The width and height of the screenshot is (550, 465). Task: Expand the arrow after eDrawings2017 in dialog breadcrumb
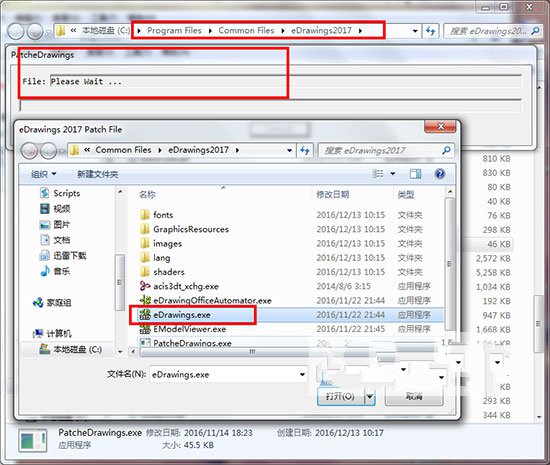coord(237,150)
